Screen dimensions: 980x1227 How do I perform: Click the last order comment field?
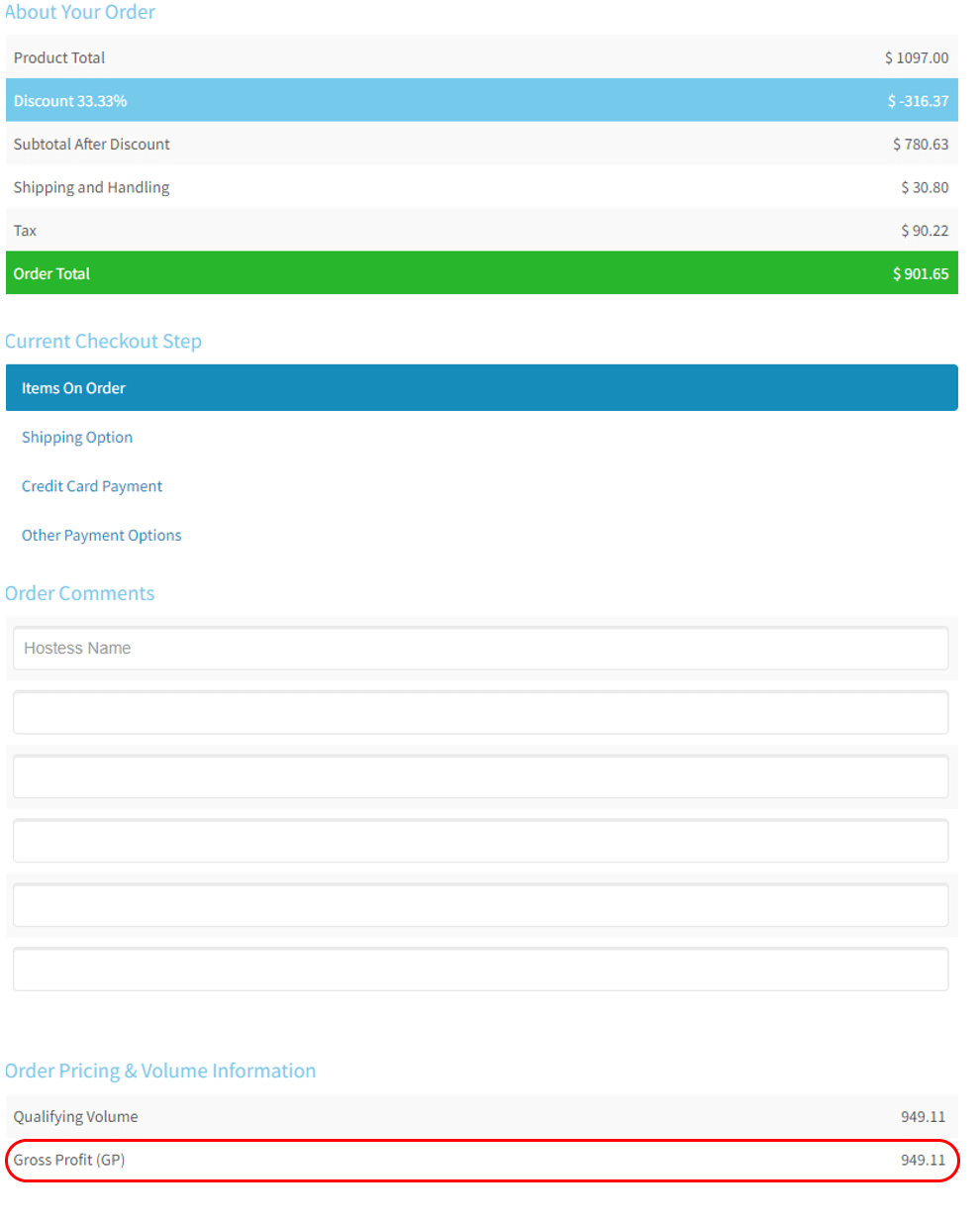pos(481,970)
